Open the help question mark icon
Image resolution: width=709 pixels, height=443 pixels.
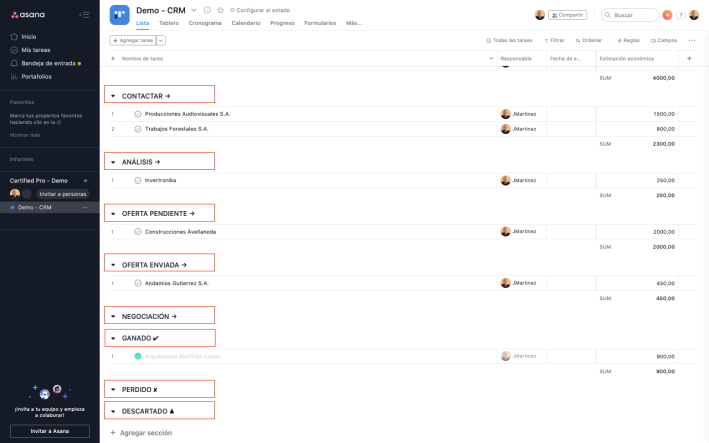click(681, 15)
